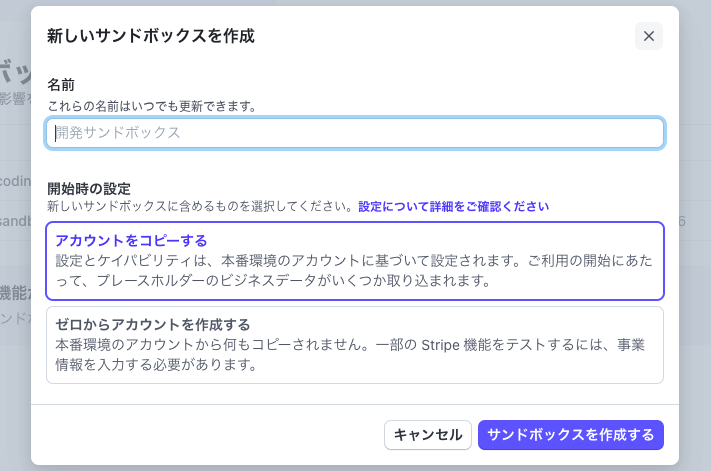
Task: Click the 新しいサンドボックスを作成 dialog title
Action: pyautogui.click(x=151, y=36)
